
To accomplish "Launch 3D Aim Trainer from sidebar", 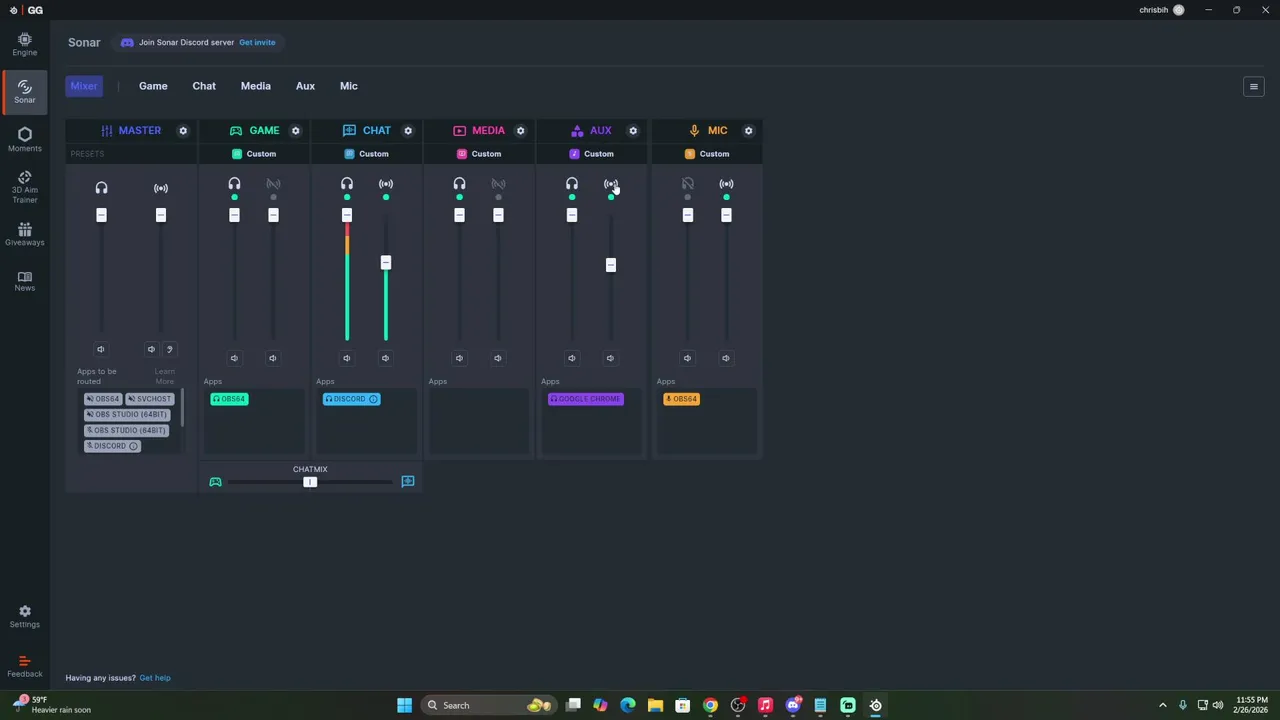I will 25,187.
